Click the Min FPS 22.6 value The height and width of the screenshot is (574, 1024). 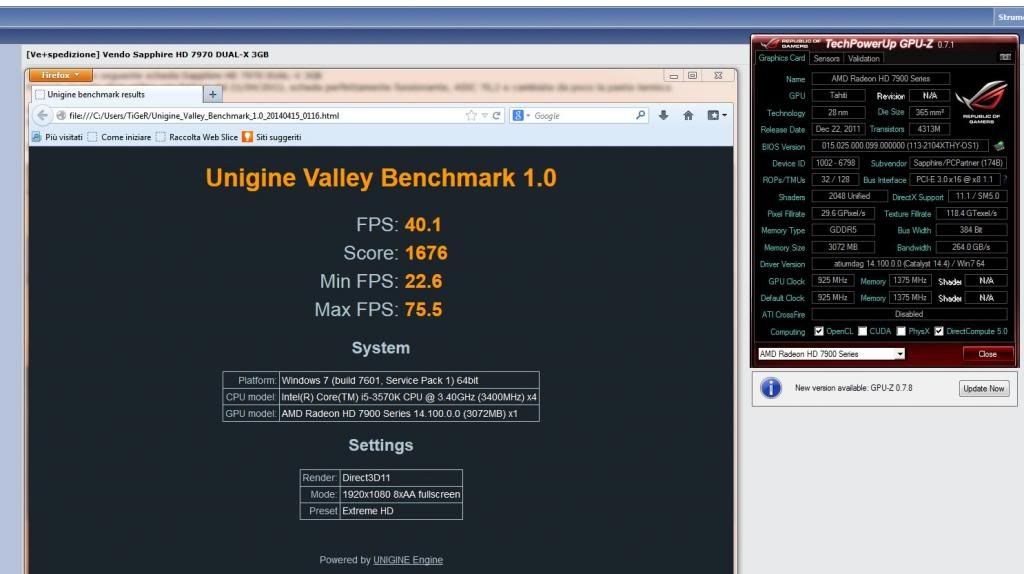click(423, 281)
